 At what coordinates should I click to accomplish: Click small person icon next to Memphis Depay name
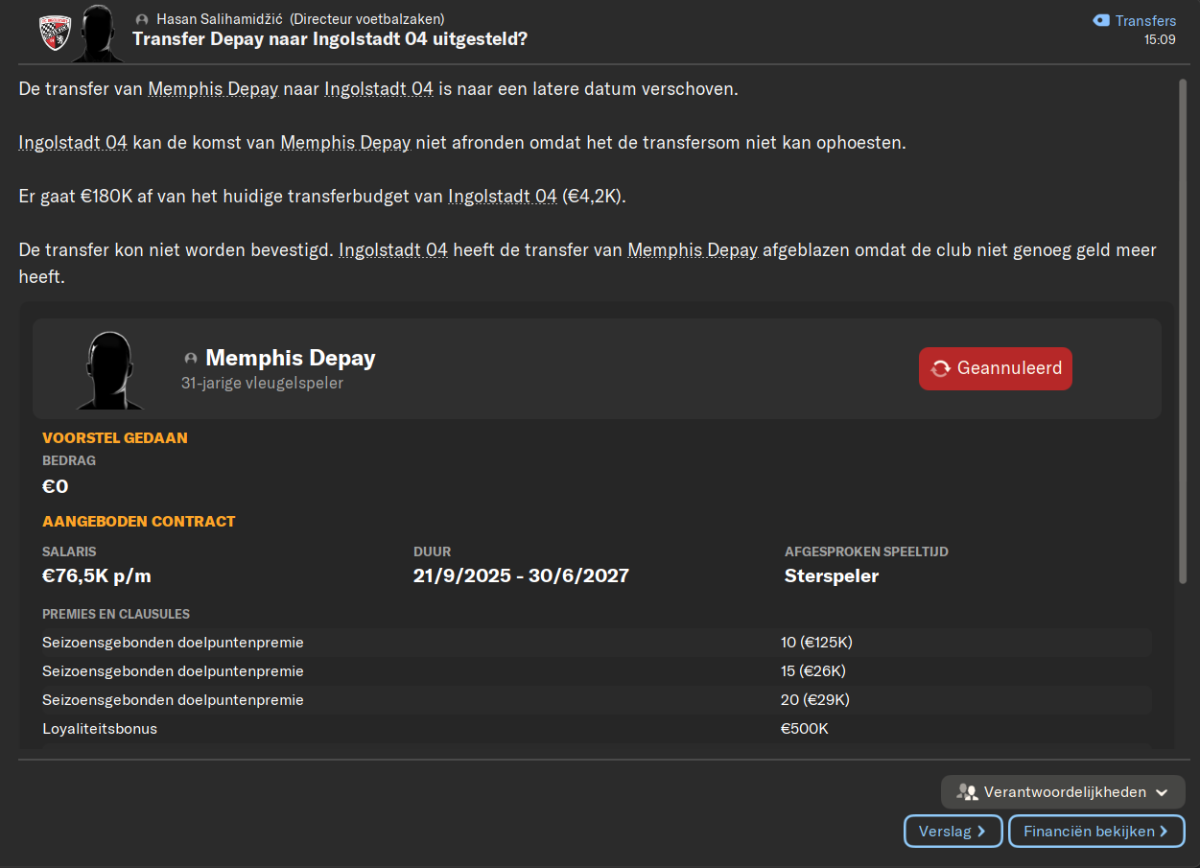(191, 358)
